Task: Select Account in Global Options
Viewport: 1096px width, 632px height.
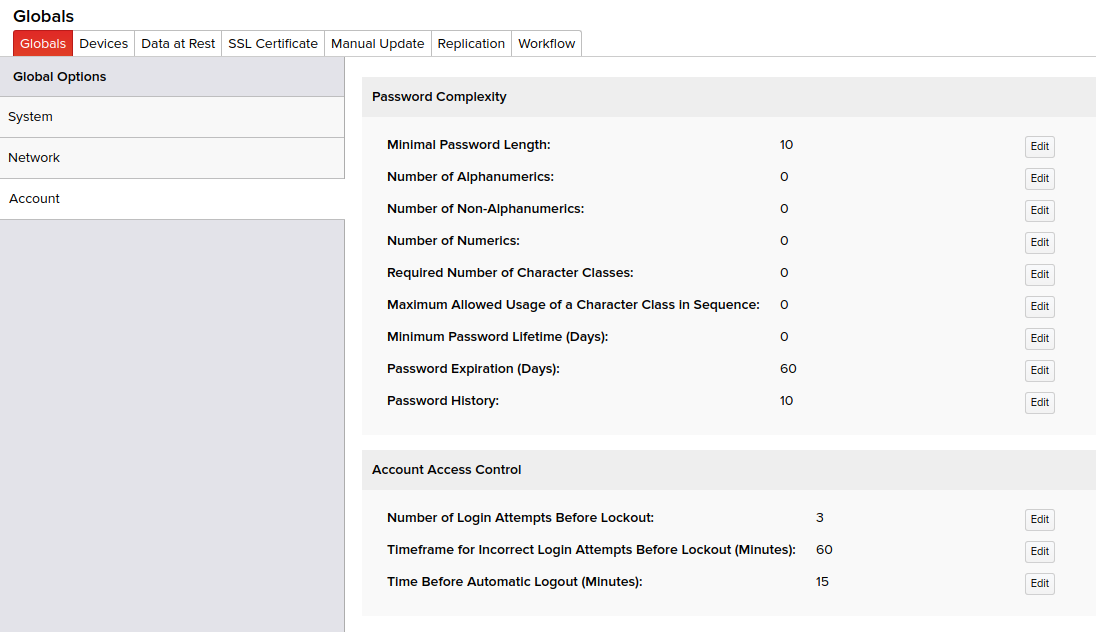Action: tap(172, 199)
